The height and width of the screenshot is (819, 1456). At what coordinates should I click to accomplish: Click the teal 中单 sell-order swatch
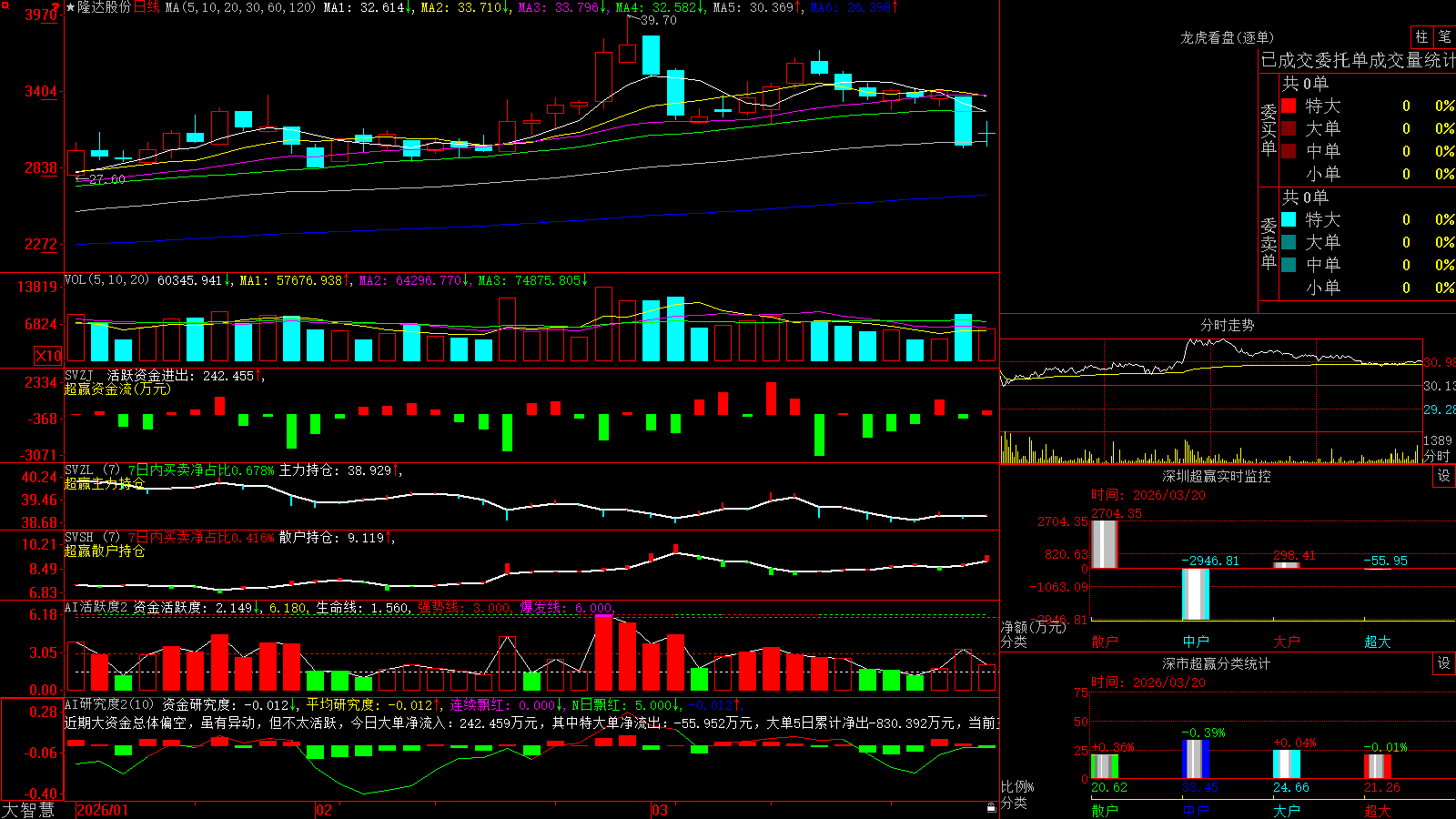pyautogui.click(x=1289, y=265)
